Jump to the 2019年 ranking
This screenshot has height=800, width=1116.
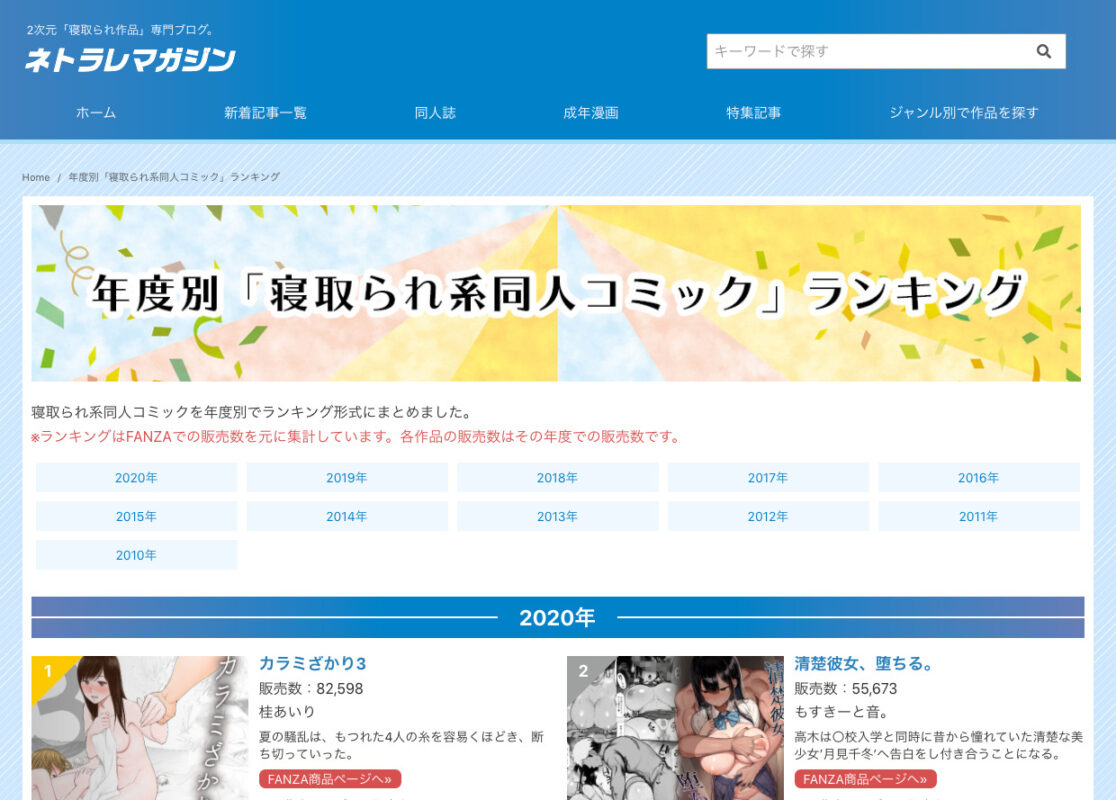pyautogui.click(x=347, y=478)
